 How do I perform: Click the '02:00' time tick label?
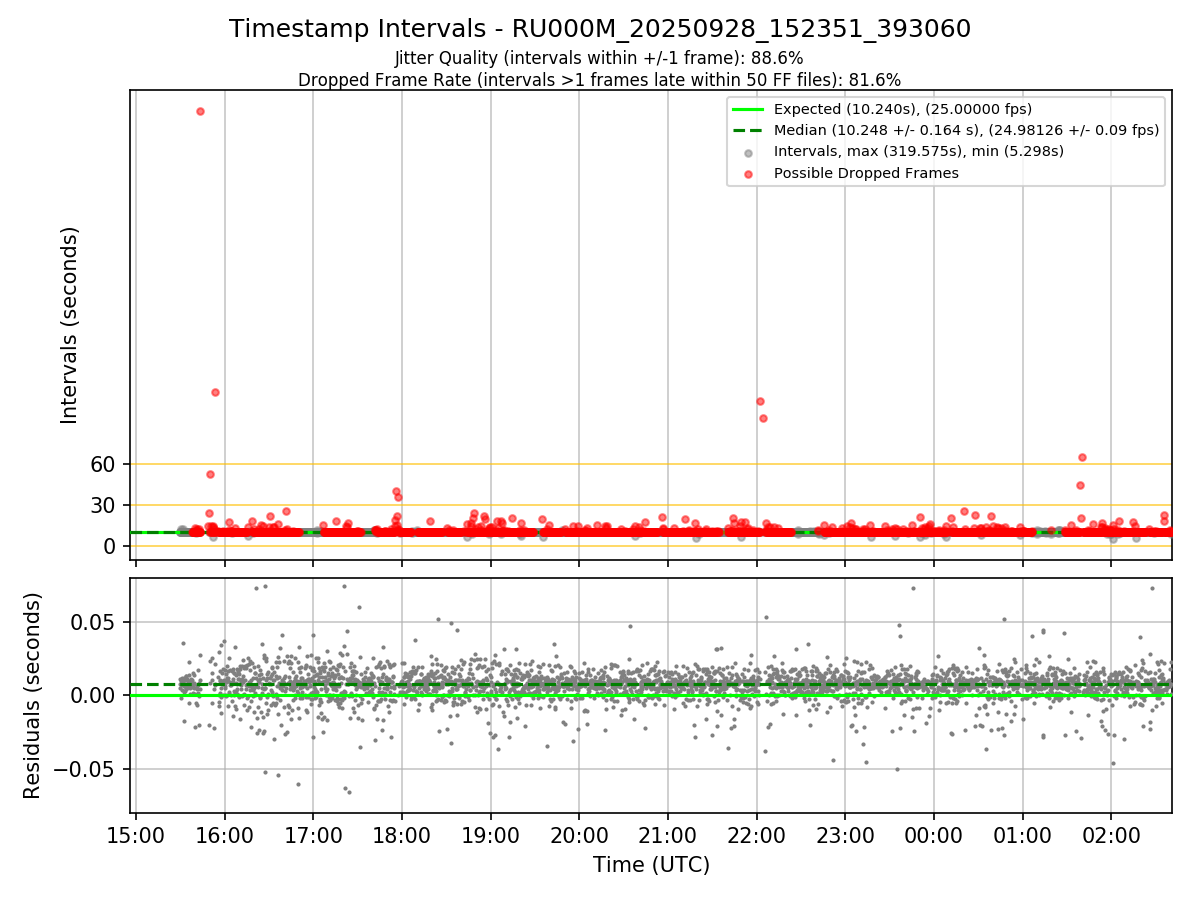(1111, 834)
